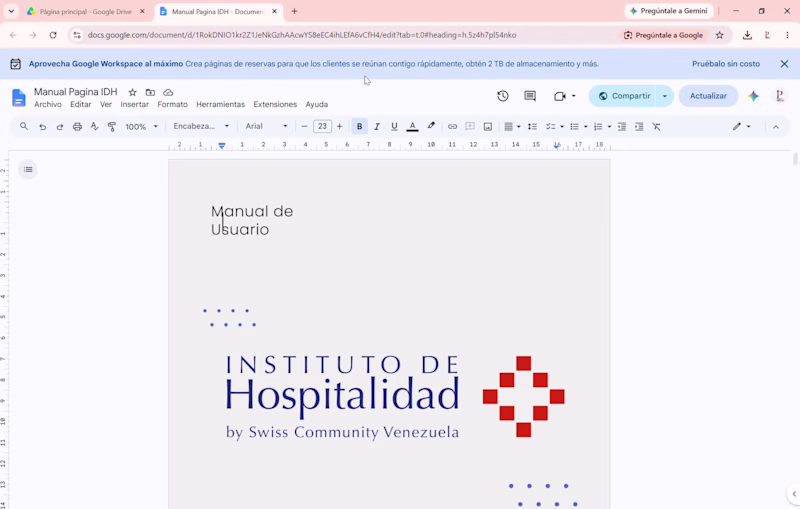Expand Compartir quick options arrow
Screen dimensions: 800x509
coord(665,96)
